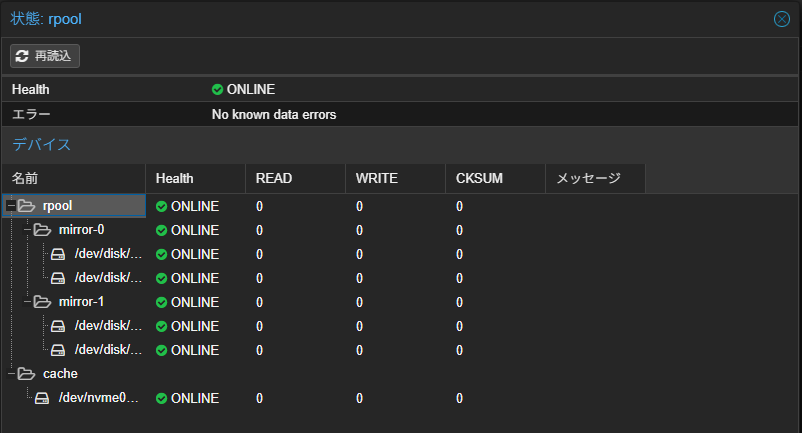802x433 pixels.
Task: Collapse the rpool tree node
Action: (x=11, y=206)
